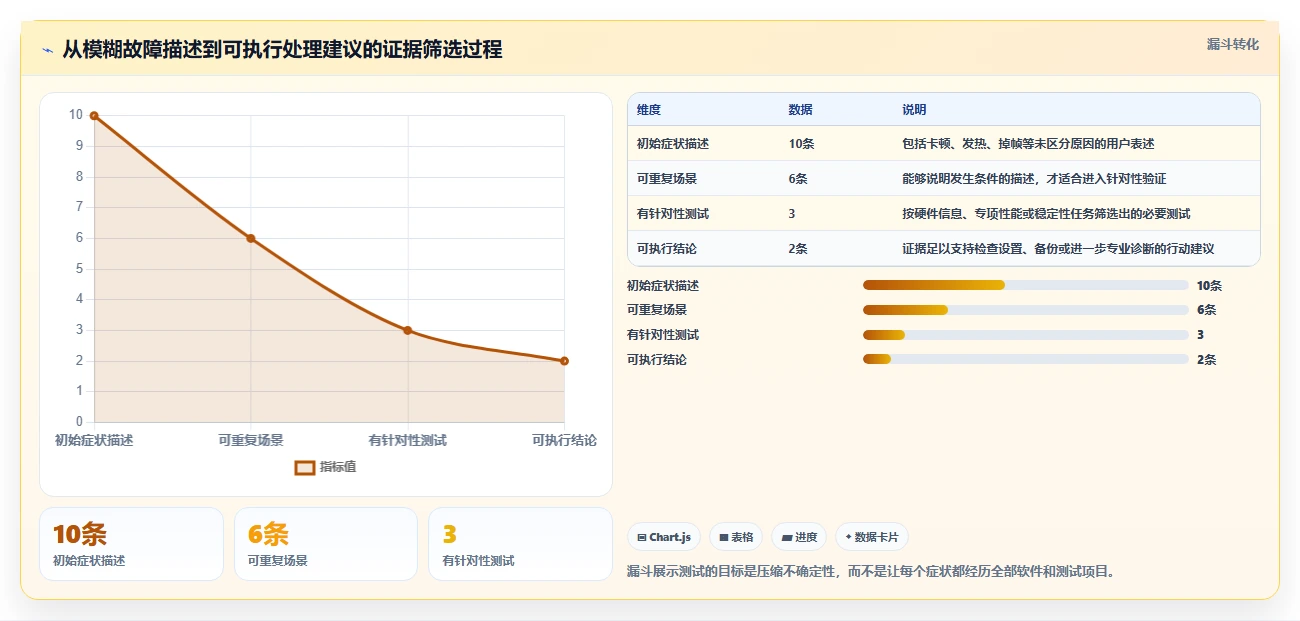This screenshot has height=621, width=1300.
Task: Click the 2条 value beside progress bar
Action: [1206, 360]
